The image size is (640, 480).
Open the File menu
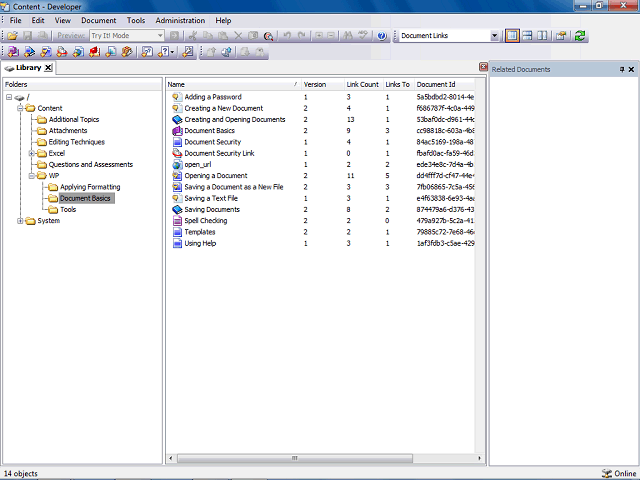coord(16,20)
